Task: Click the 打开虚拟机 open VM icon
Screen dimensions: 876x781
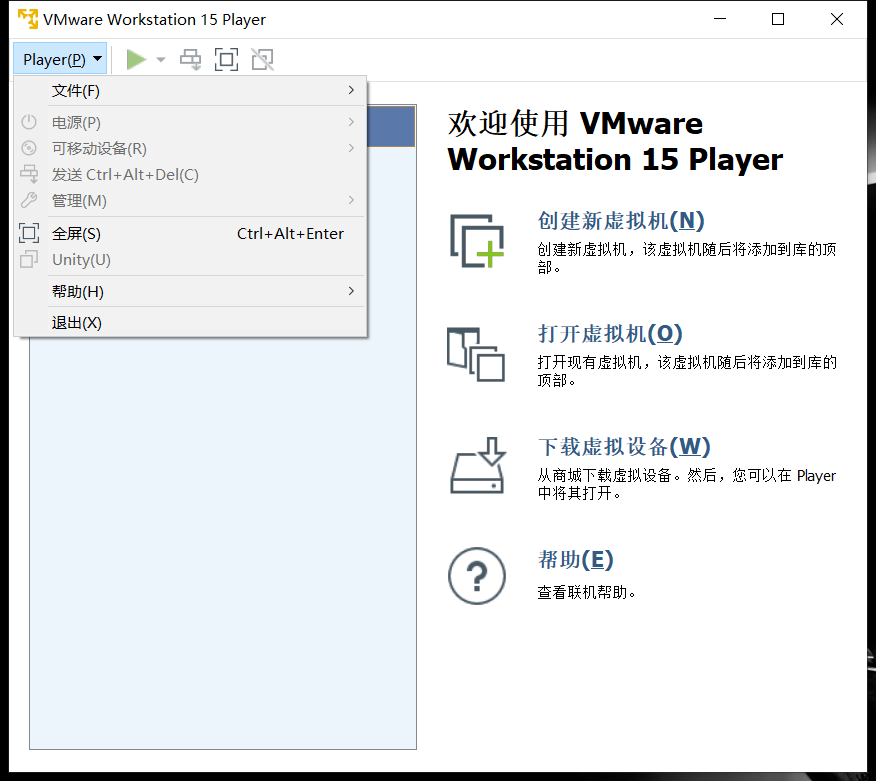Action: tap(477, 354)
